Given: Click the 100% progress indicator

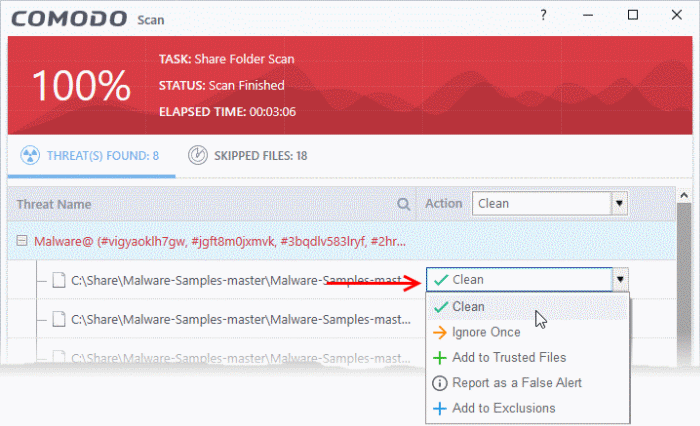Looking at the screenshot, I should pyautogui.click(x=82, y=85).
